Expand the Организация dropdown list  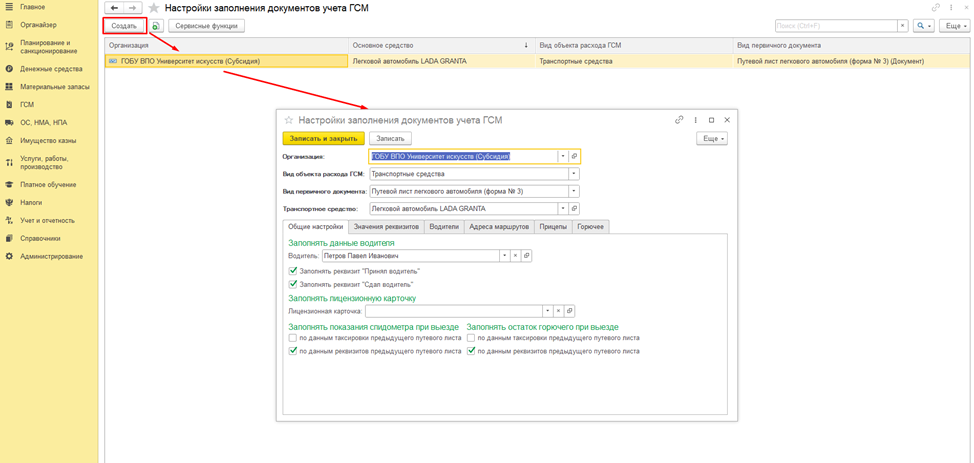pos(563,157)
